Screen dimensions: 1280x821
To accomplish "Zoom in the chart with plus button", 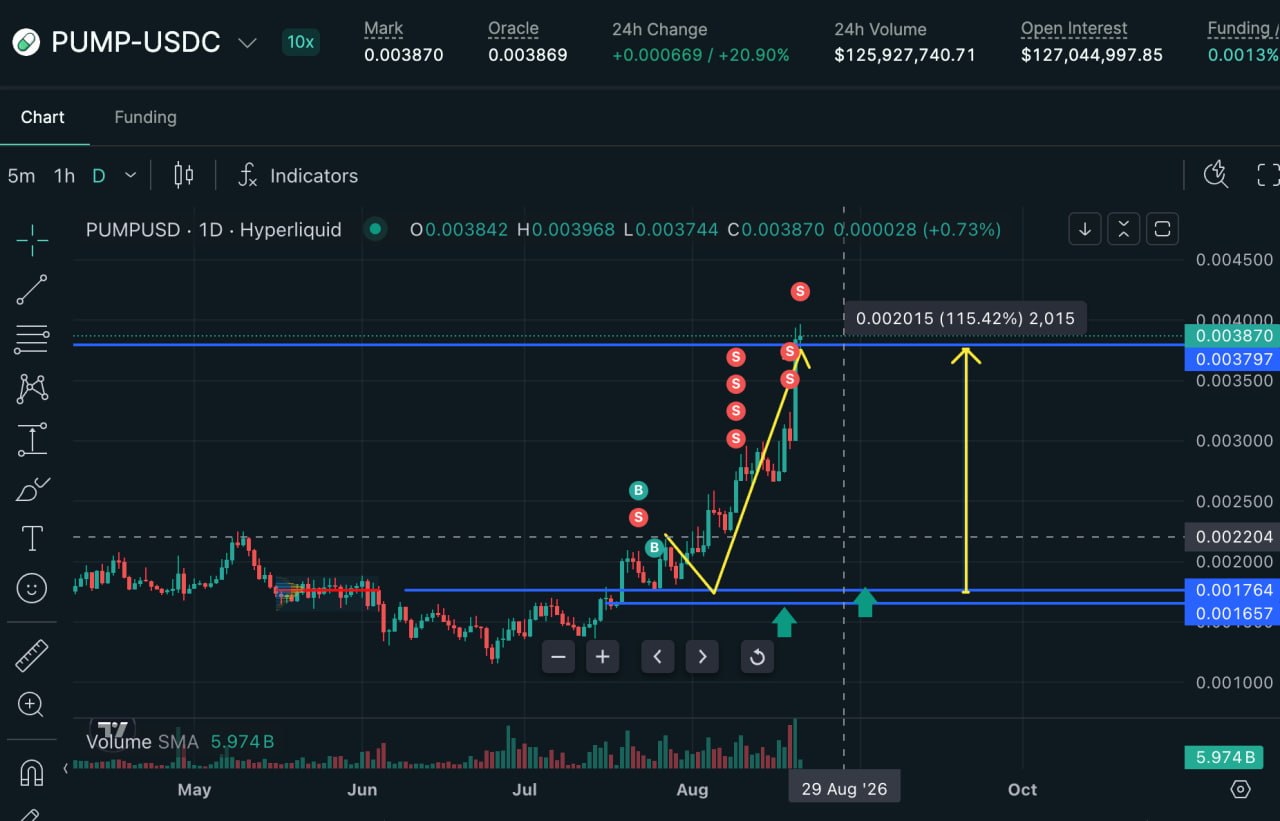I will pyautogui.click(x=603, y=657).
